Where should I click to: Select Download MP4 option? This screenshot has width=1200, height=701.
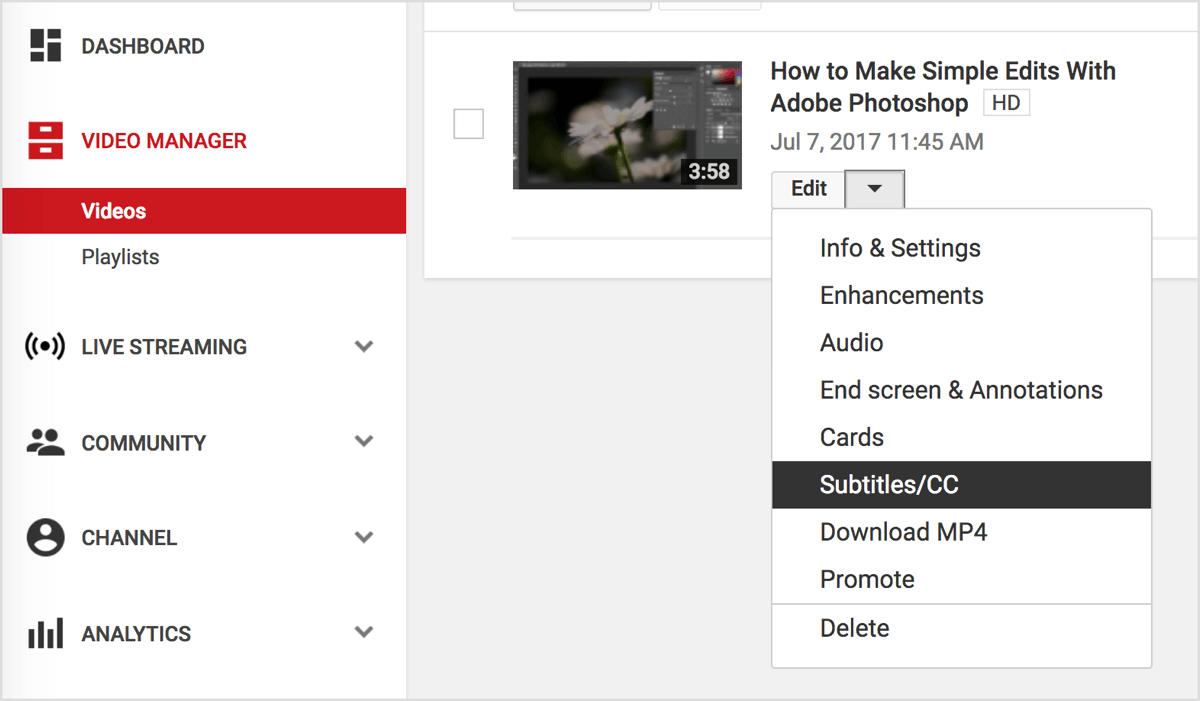(961, 532)
